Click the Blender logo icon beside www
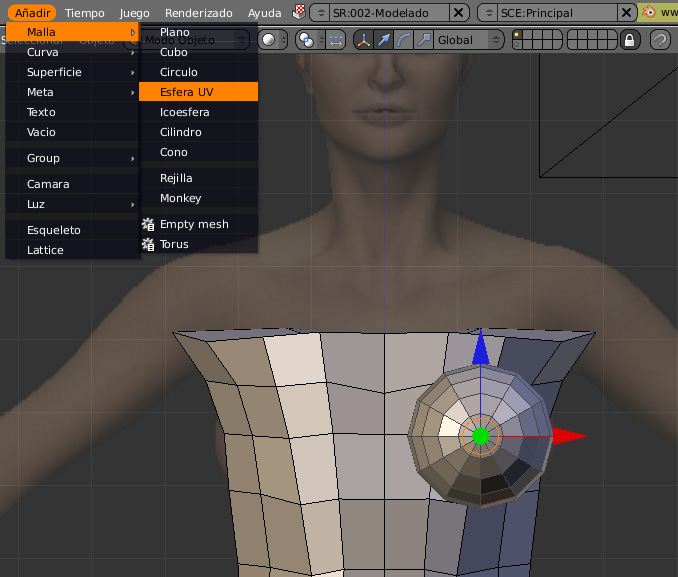Viewport: 678px width, 577px height. tap(649, 12)
